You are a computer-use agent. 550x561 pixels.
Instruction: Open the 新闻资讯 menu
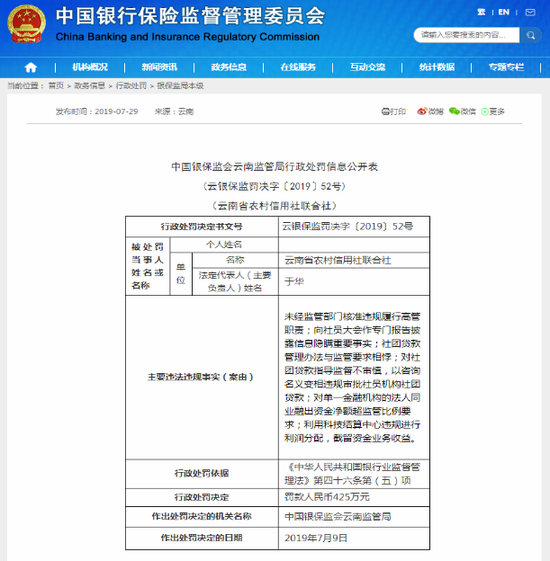pyautogui.click(x=159, y=67)
